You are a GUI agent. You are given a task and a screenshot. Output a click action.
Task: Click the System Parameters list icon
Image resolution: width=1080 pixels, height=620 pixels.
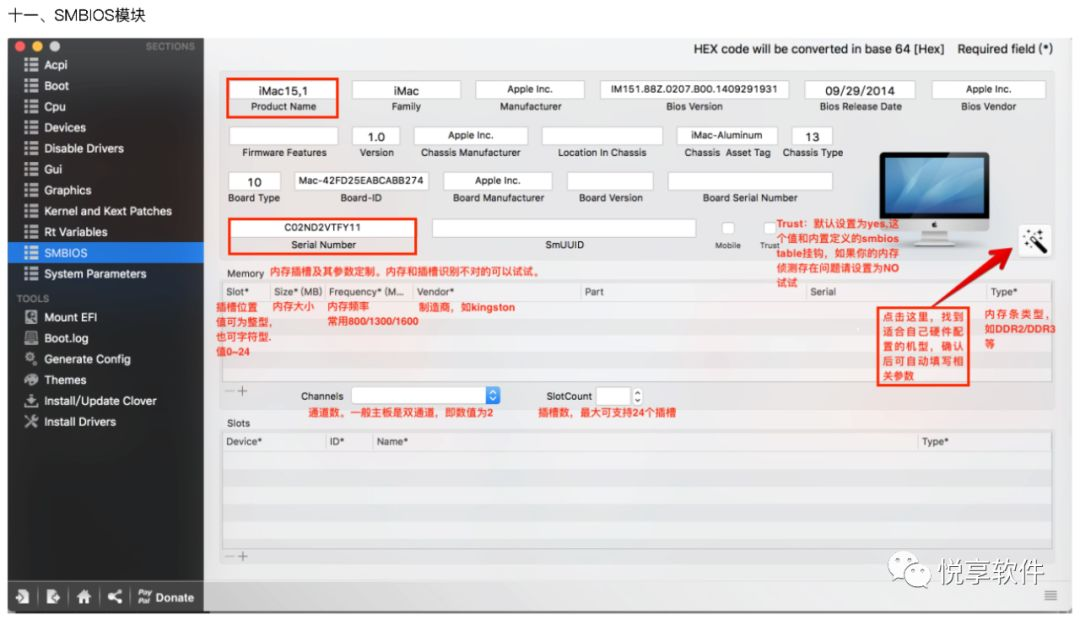tap(31, 273)
